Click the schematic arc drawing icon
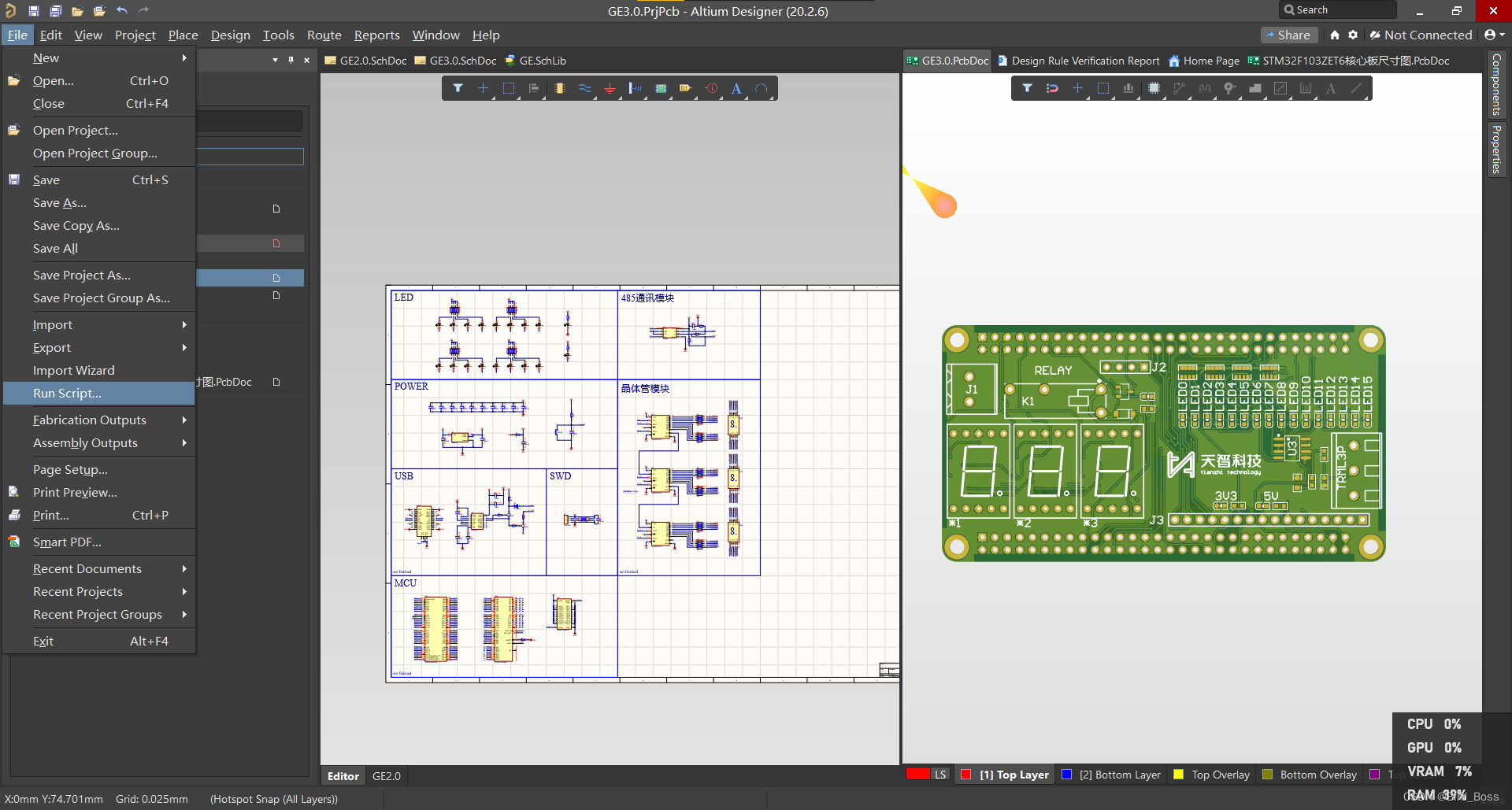The height and width of the screenshot is (810, 1512). tap(761, 88)
